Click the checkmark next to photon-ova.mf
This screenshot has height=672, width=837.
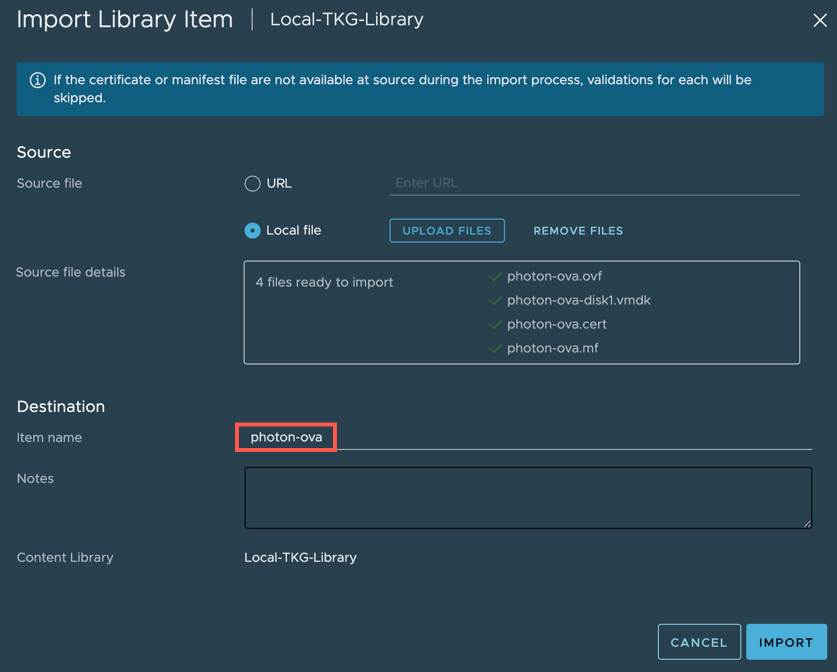pos(495,349)
